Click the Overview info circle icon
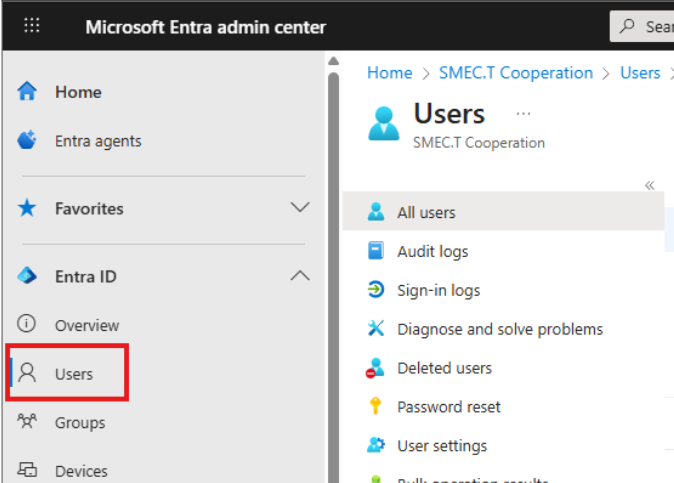Viewport: 674px width, 483px height. tap(27, 324)
